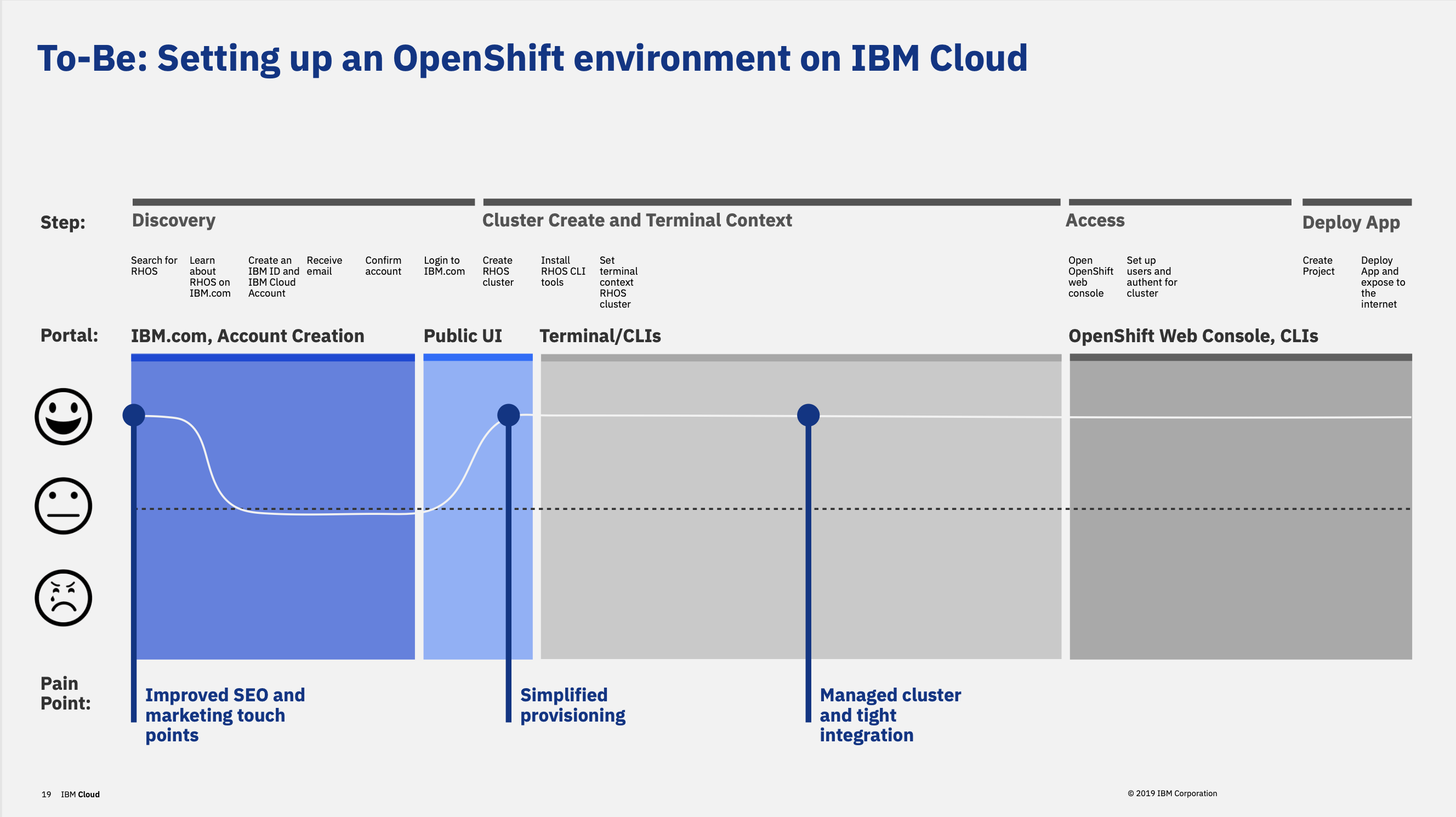1456x817 pixels.
Task: Click the 'Login to IBM.com' step text
Action: [x=444, y=266]
